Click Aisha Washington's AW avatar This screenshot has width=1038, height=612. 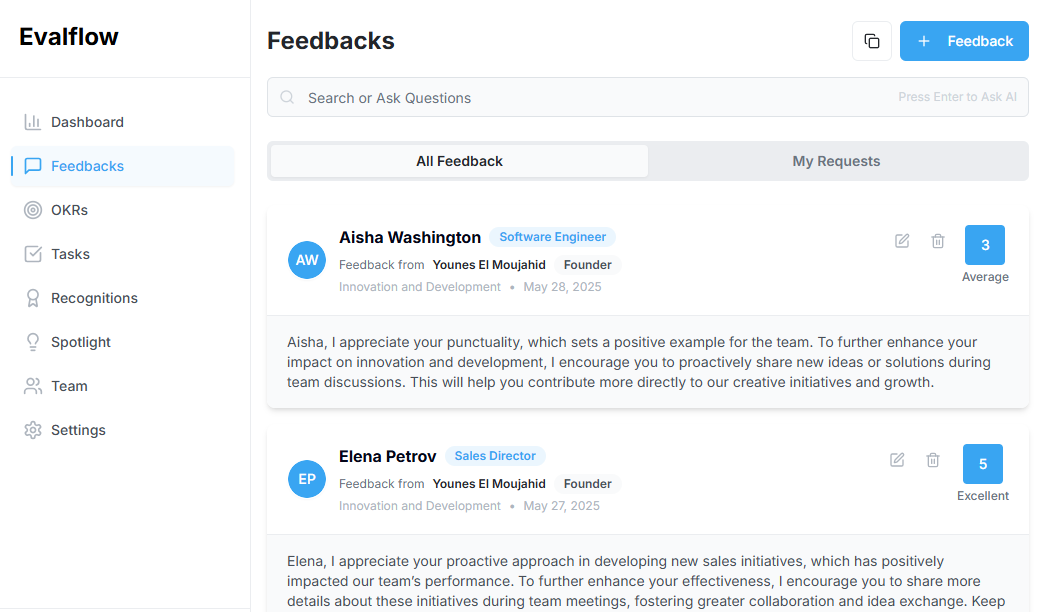(307, 260)
